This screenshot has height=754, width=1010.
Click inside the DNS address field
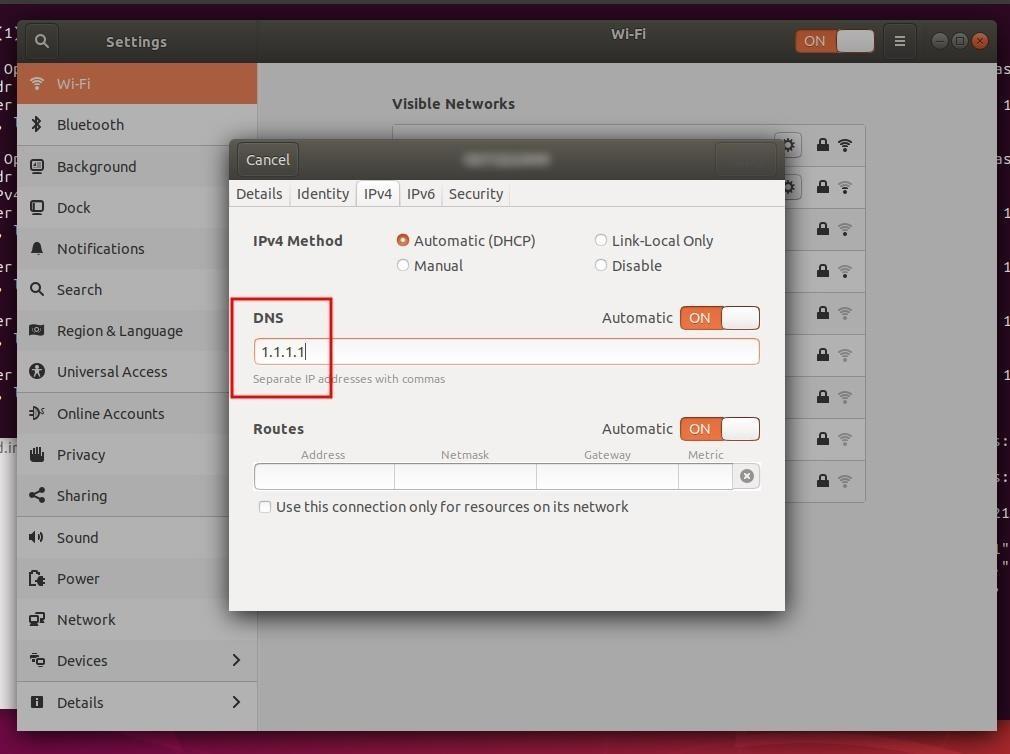[x=505, y=351]
